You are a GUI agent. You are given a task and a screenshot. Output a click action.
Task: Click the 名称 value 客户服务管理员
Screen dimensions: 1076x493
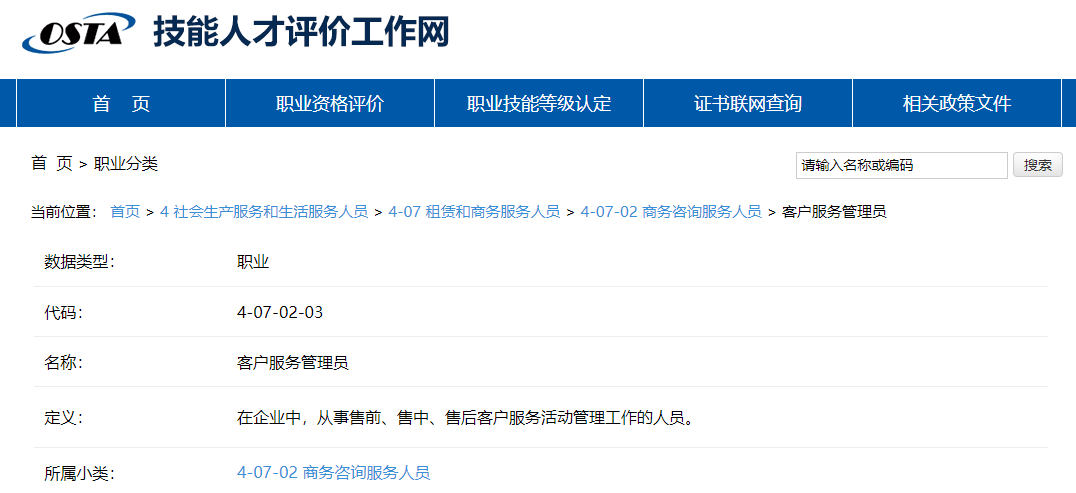click(x=292, y=363)
